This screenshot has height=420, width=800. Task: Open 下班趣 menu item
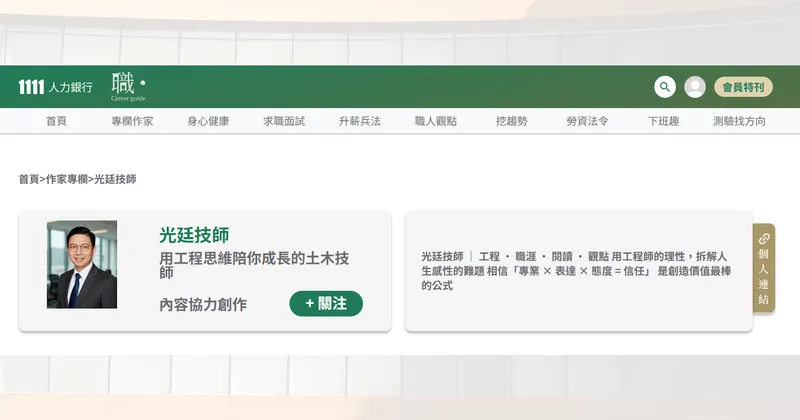tap(663, 121)
